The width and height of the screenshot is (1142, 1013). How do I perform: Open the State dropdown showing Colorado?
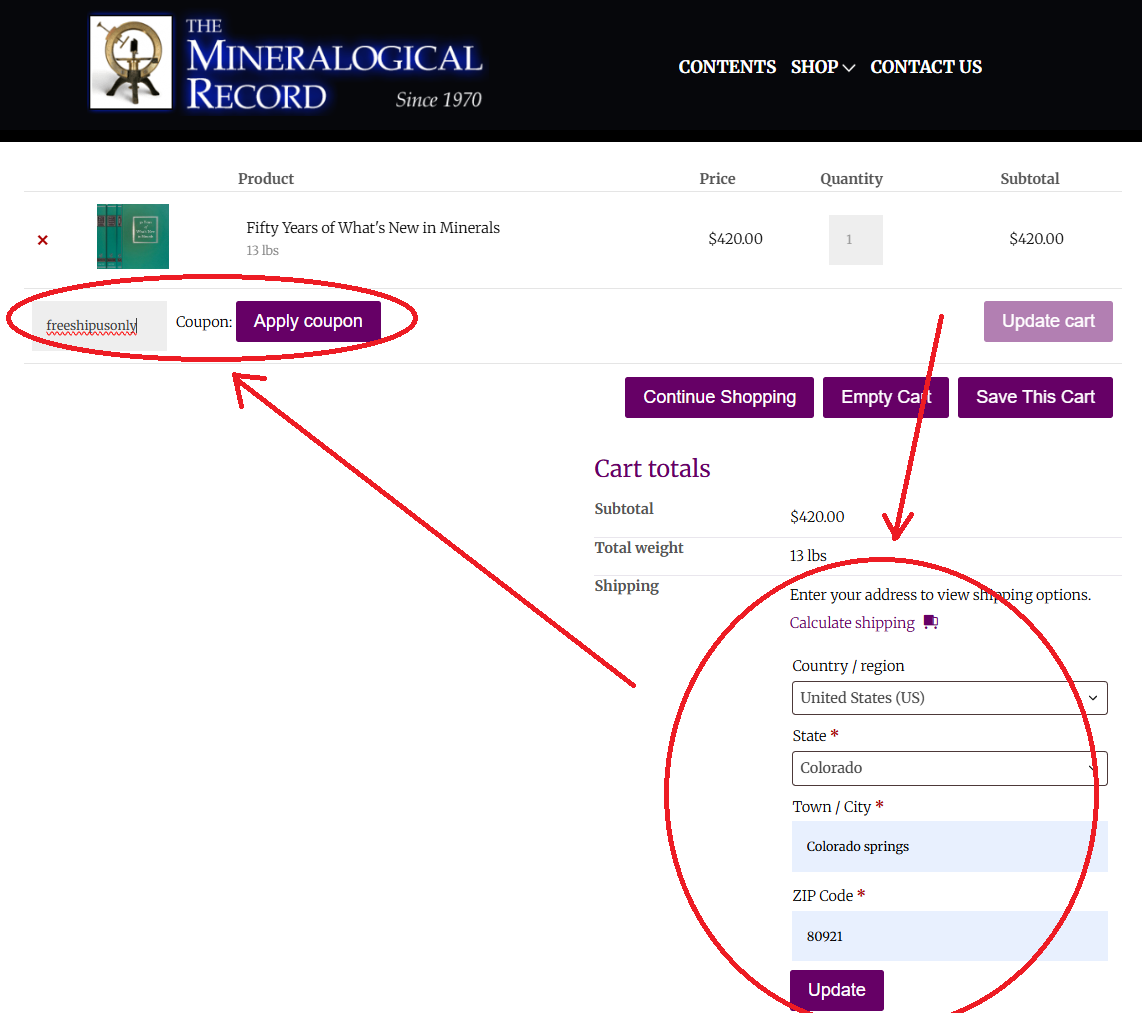pyautogui.click(x=950, y=768)
